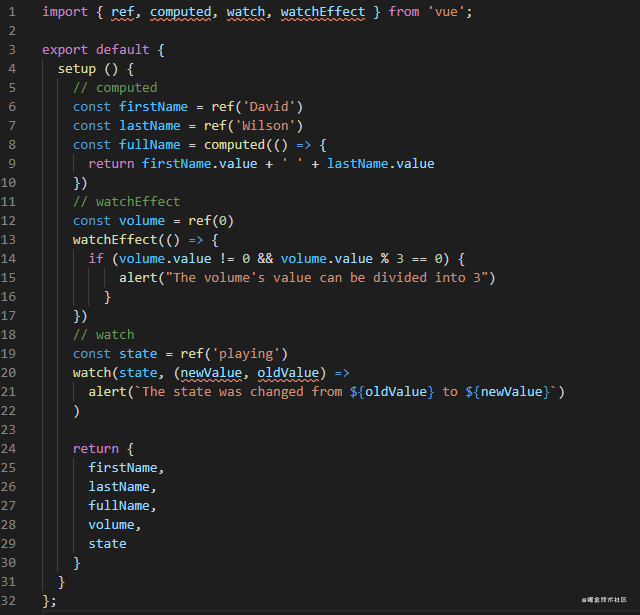The height and width of the screenshot is (615, 640).
Task: Click line number 32 in the gutter
Action: pyautogui.click(x=9, y=601)
